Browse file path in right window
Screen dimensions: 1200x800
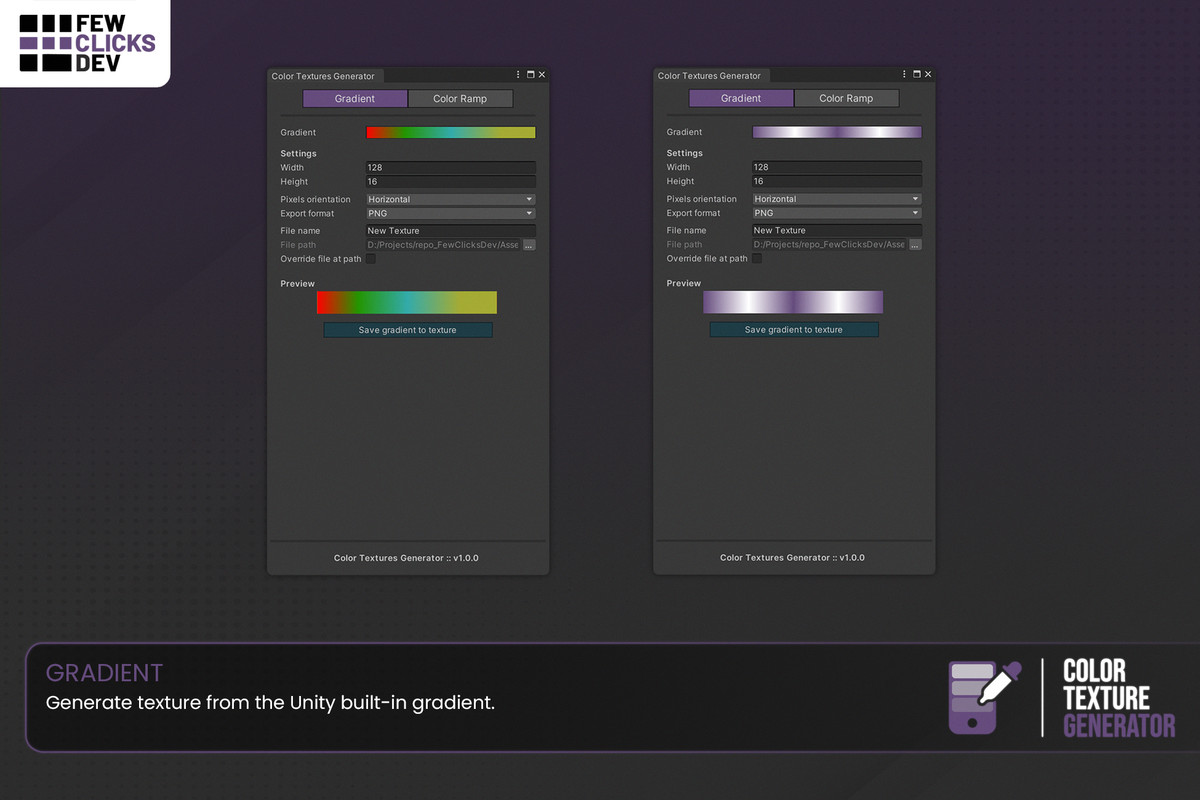pos(915,245)
